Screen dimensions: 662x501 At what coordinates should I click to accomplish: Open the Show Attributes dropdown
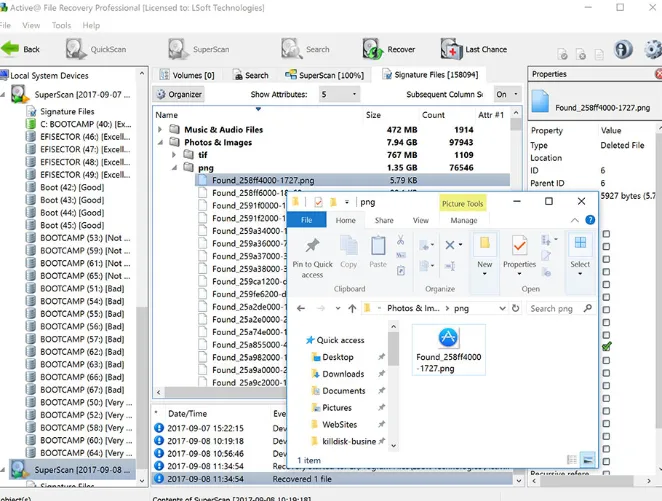339,94
